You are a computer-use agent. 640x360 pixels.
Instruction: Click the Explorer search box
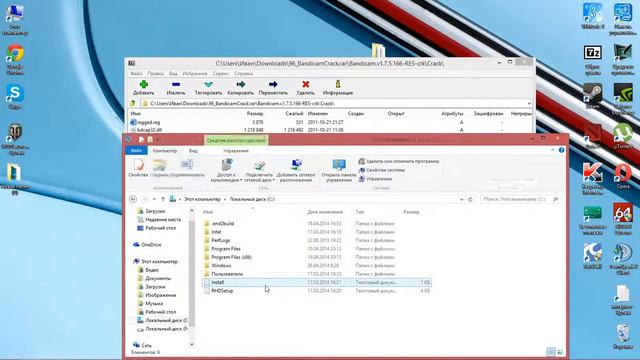click(520, 199)
